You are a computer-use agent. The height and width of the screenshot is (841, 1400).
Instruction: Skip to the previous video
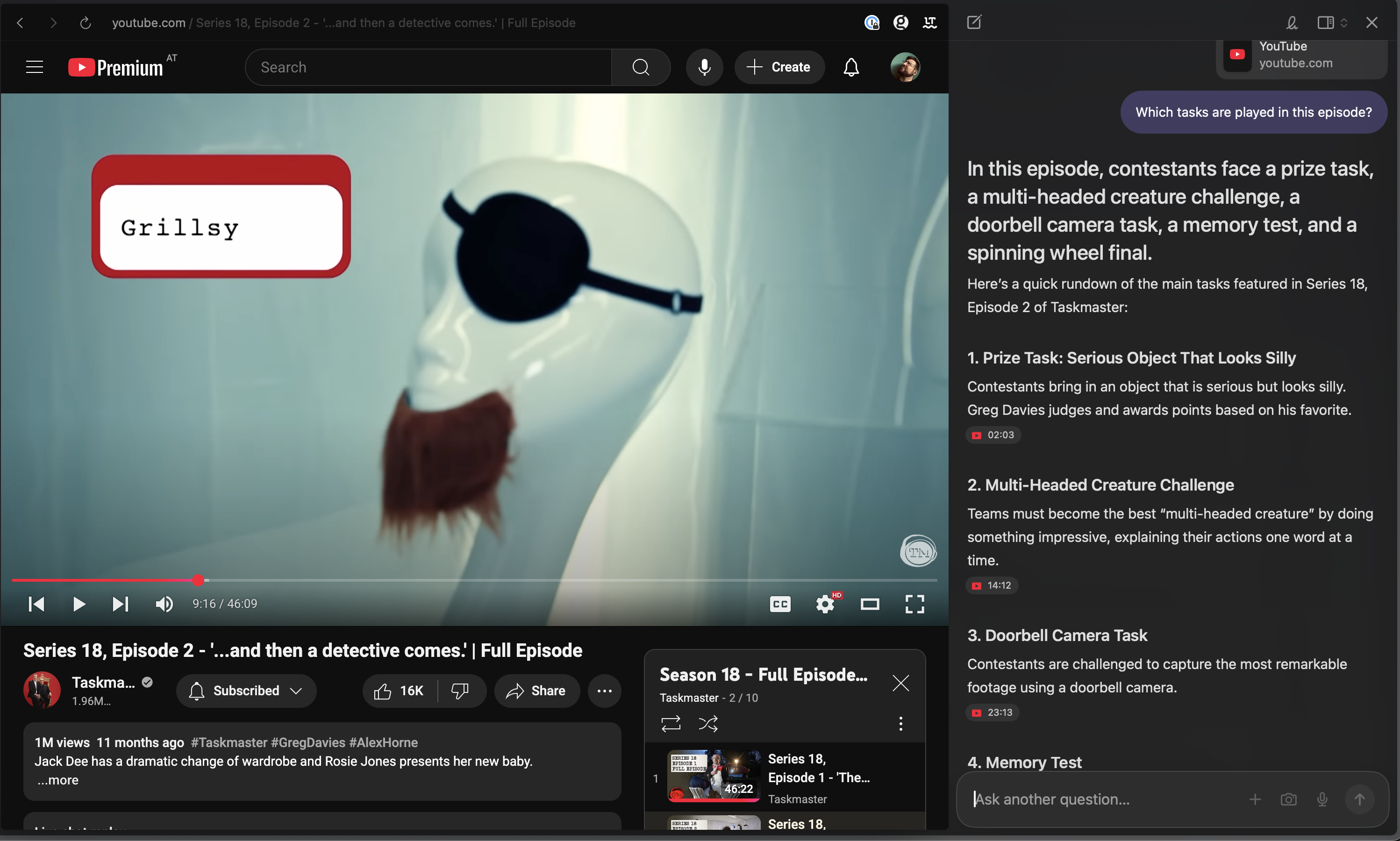(36, 604)
